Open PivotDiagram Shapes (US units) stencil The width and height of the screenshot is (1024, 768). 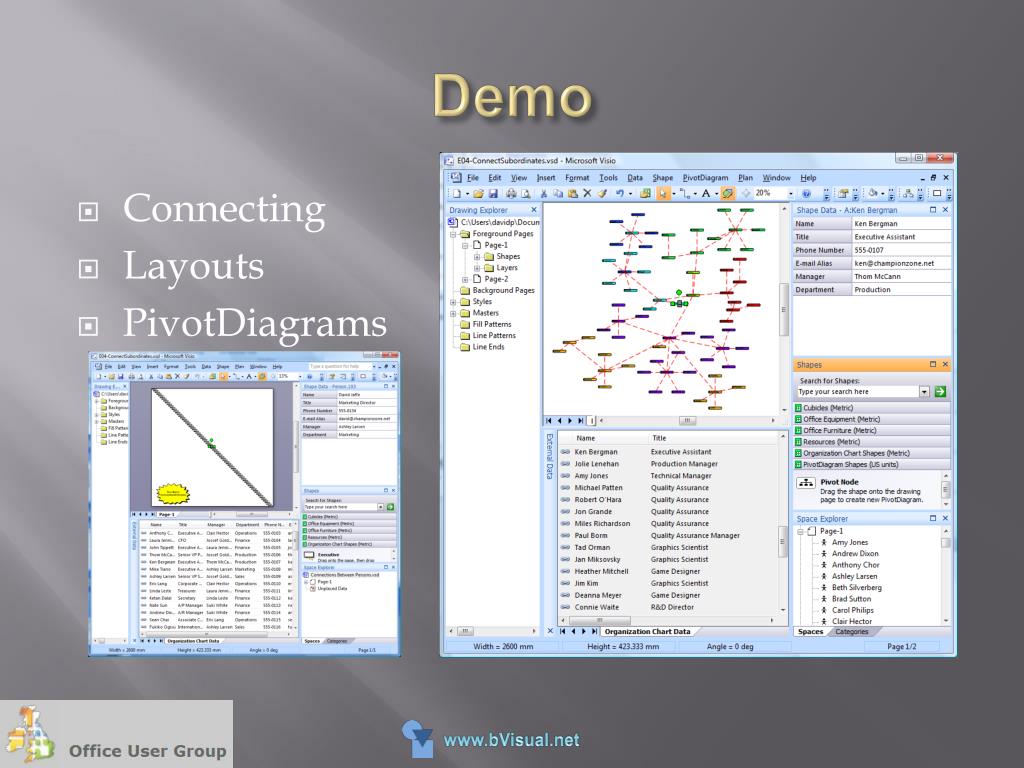[871, 464]
